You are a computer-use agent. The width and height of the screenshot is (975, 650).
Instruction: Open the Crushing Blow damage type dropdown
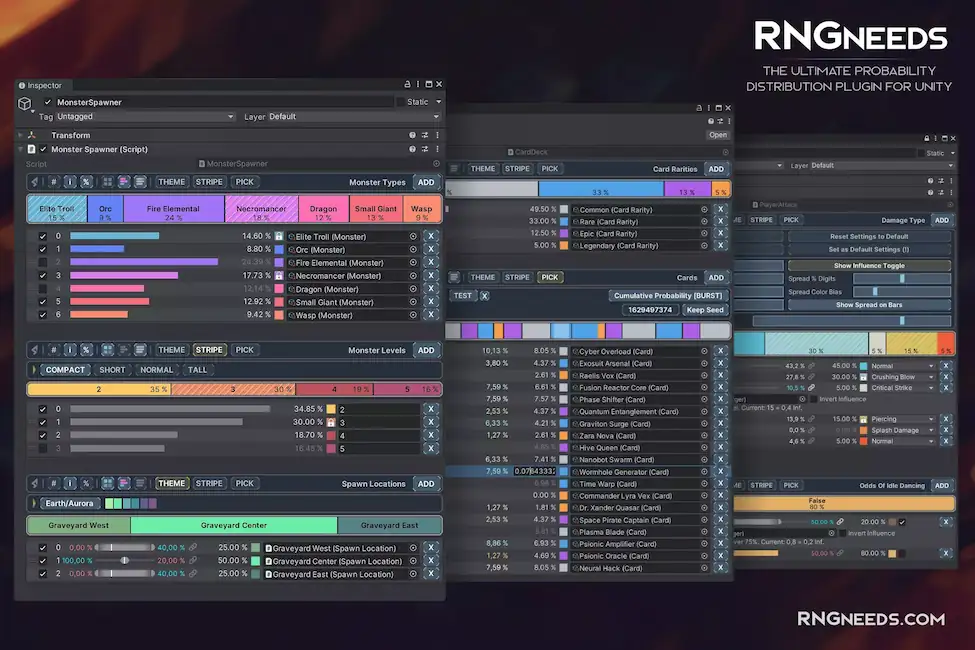[900, 377]
